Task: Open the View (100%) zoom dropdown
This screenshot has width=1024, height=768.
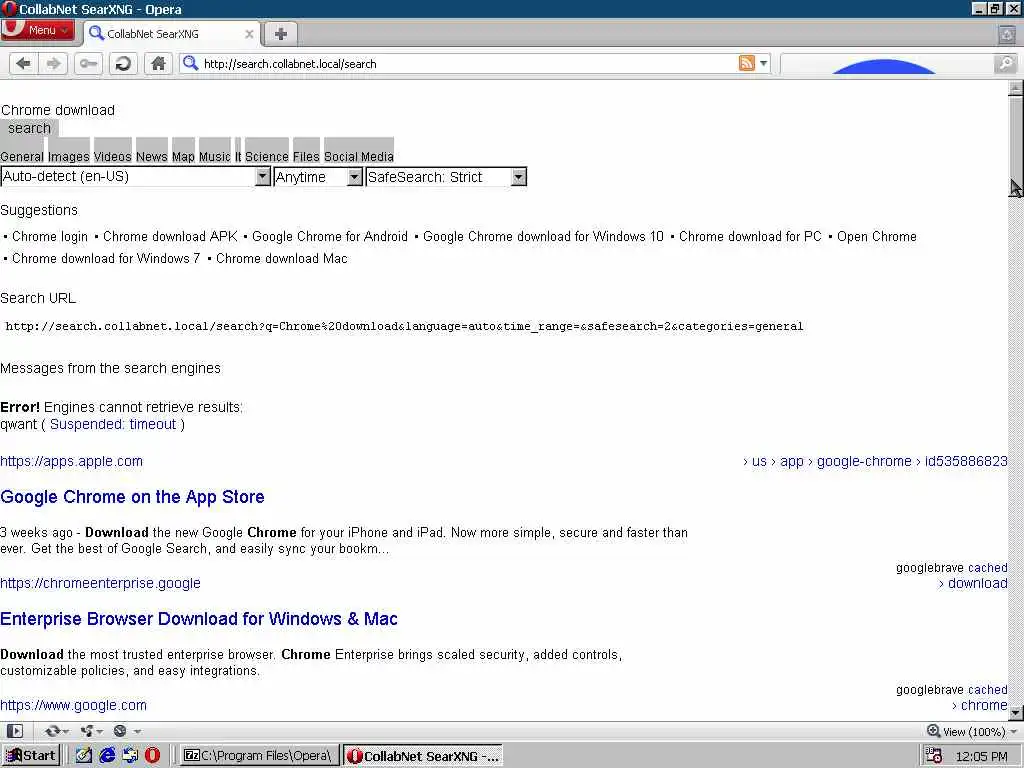Action: tap(972, 731)
